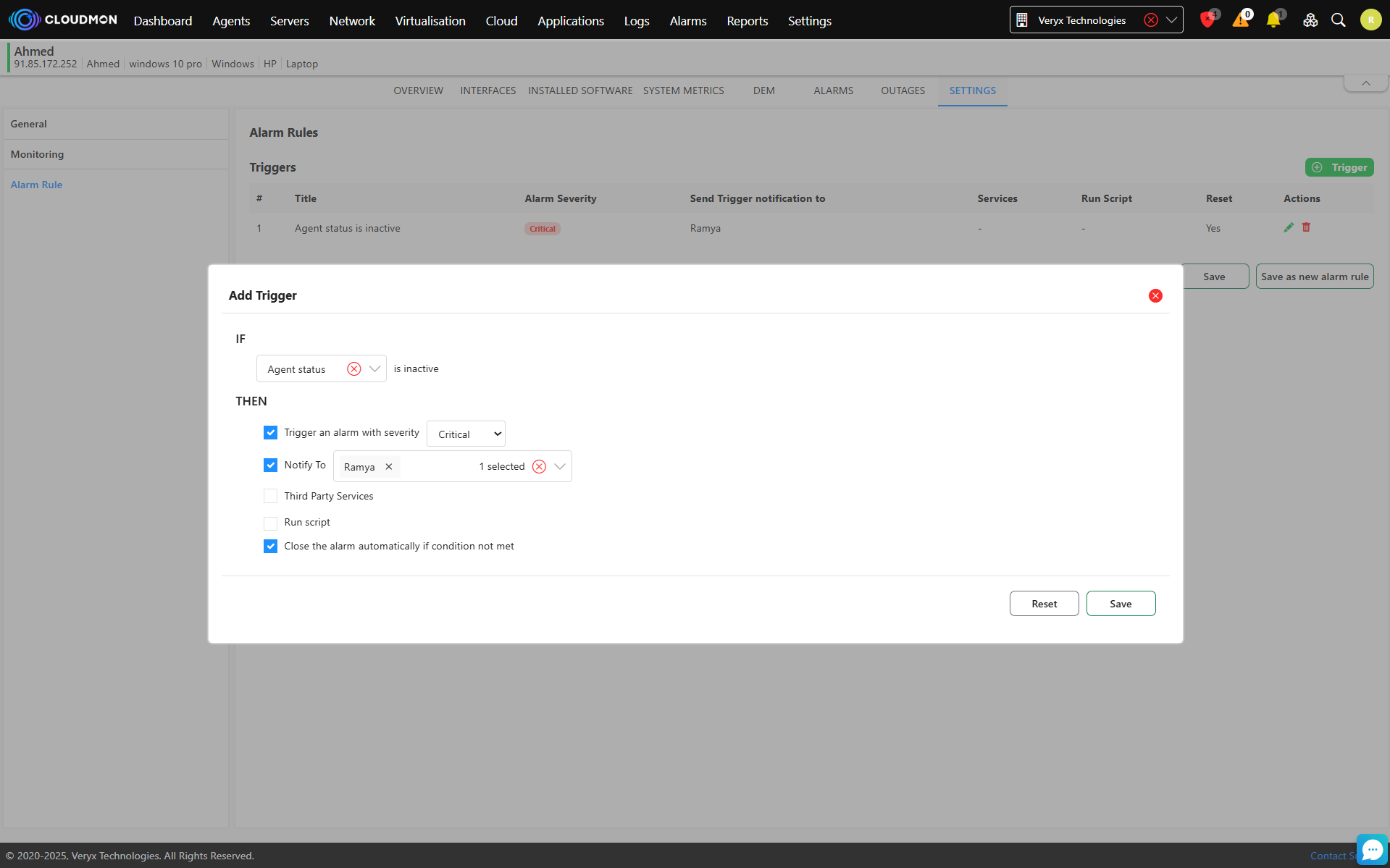Screen dimensions: 1390x868
Task: Uncheck Close the alarm automatically checkbox
Action: tap(270, 547)
